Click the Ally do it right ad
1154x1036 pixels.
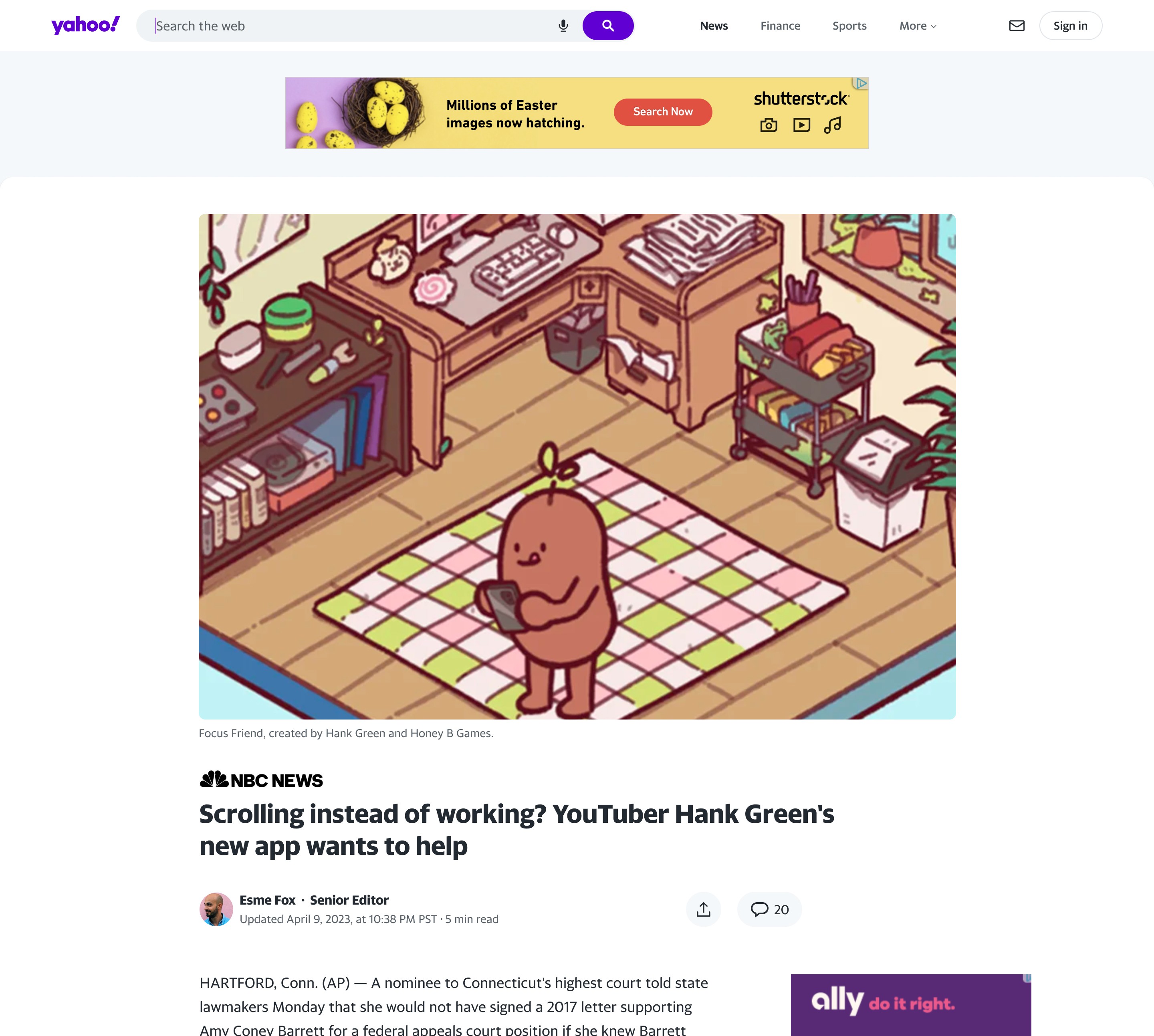pos(910,1005)
